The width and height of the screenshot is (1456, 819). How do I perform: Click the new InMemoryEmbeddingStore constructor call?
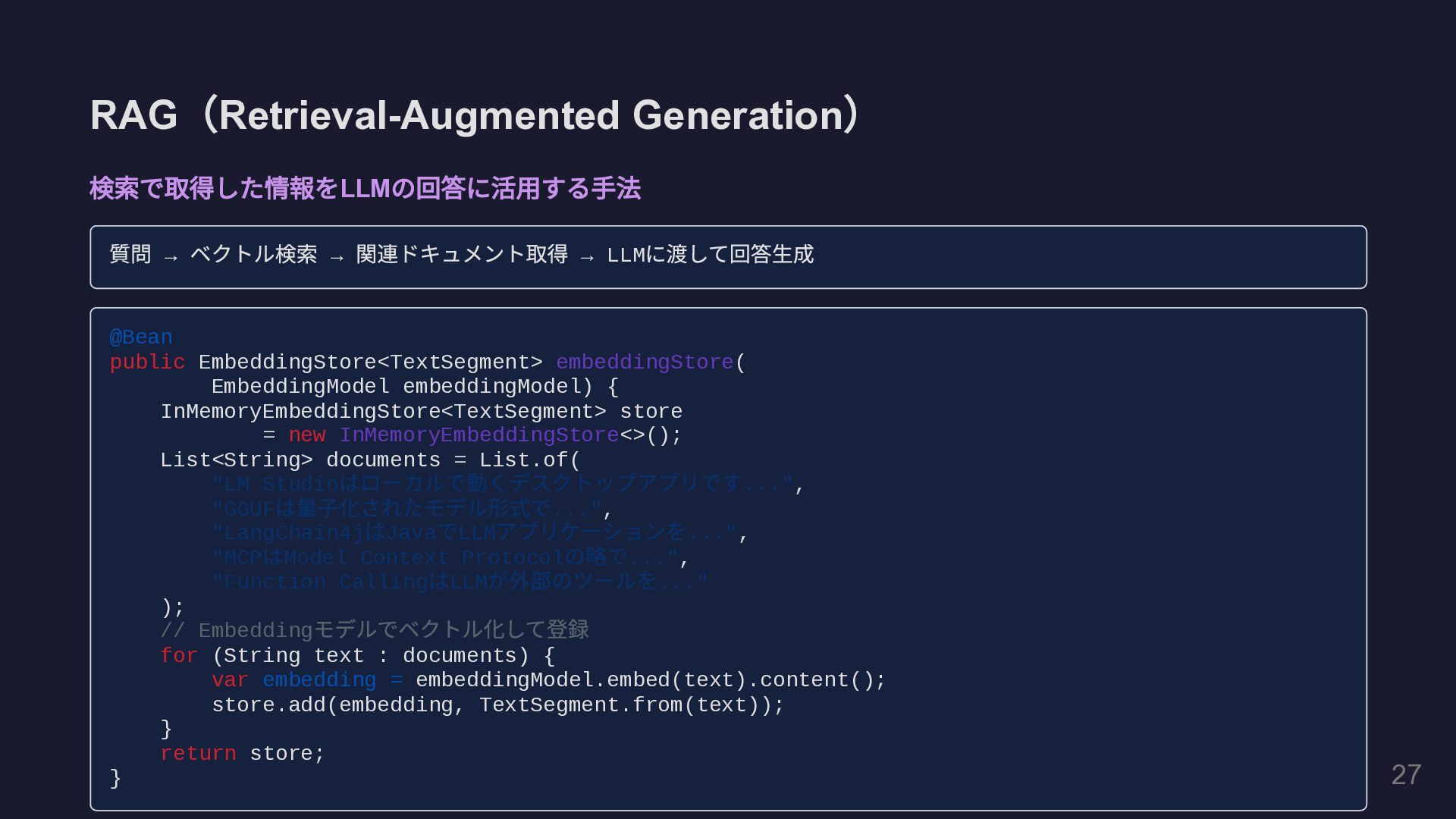pos(478,435)
